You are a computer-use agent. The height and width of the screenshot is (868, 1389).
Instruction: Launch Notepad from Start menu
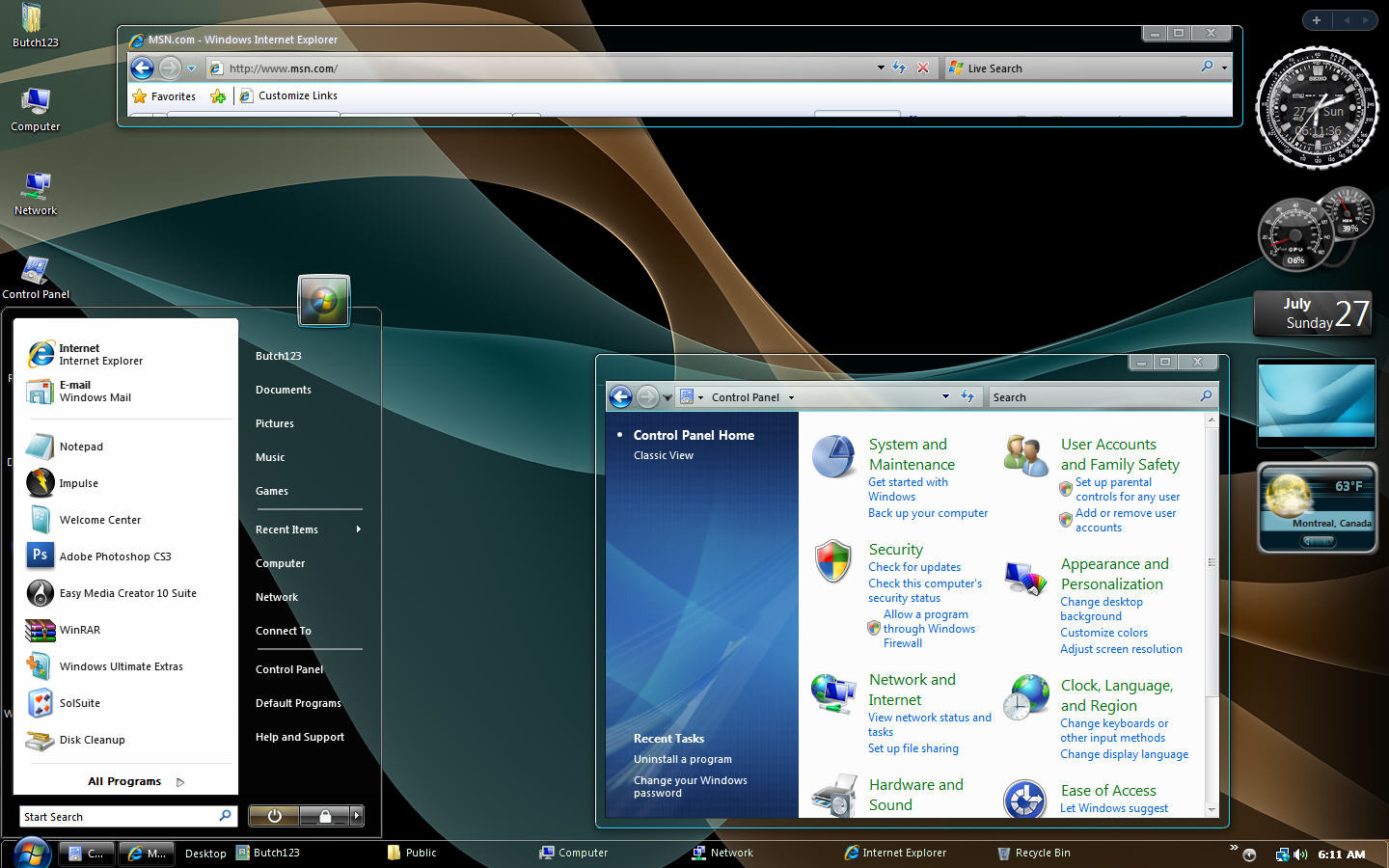[x=125, y=447]
